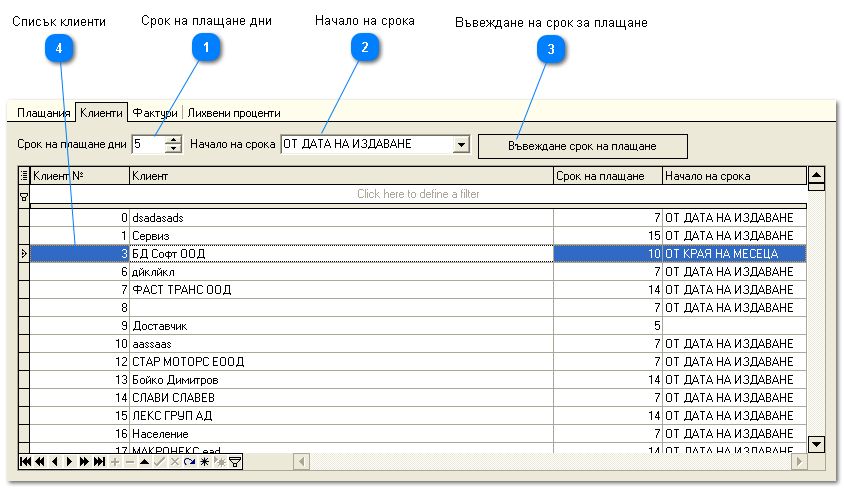Viewport: 844px width, 489px height.
Task: Click the delete record minus icon
Action: tap(130, 462)
